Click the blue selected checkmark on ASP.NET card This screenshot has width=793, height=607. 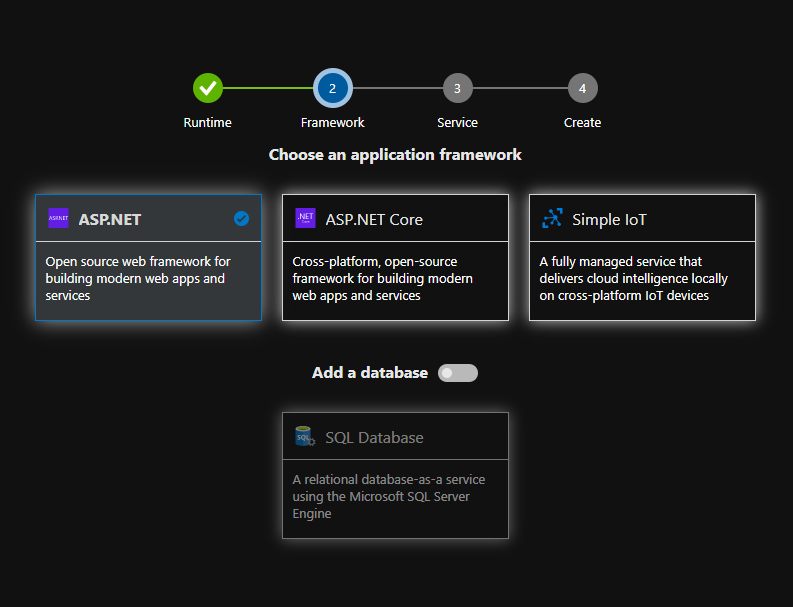241,219
